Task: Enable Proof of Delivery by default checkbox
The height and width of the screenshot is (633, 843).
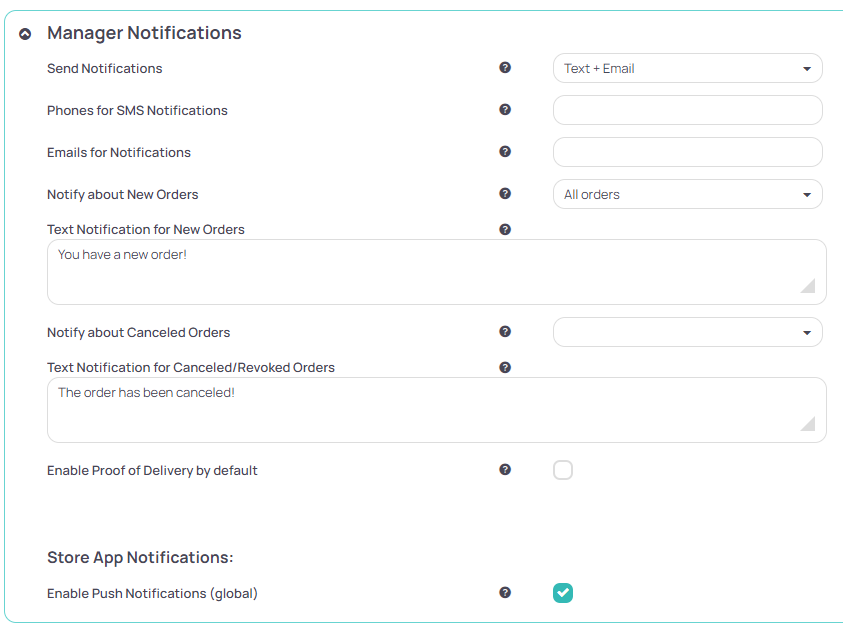Action: 563,470
